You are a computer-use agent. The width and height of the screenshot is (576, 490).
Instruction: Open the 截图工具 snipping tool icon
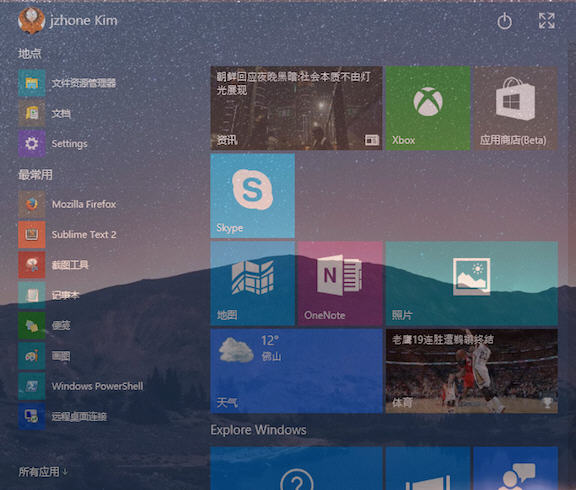[32, 265]
